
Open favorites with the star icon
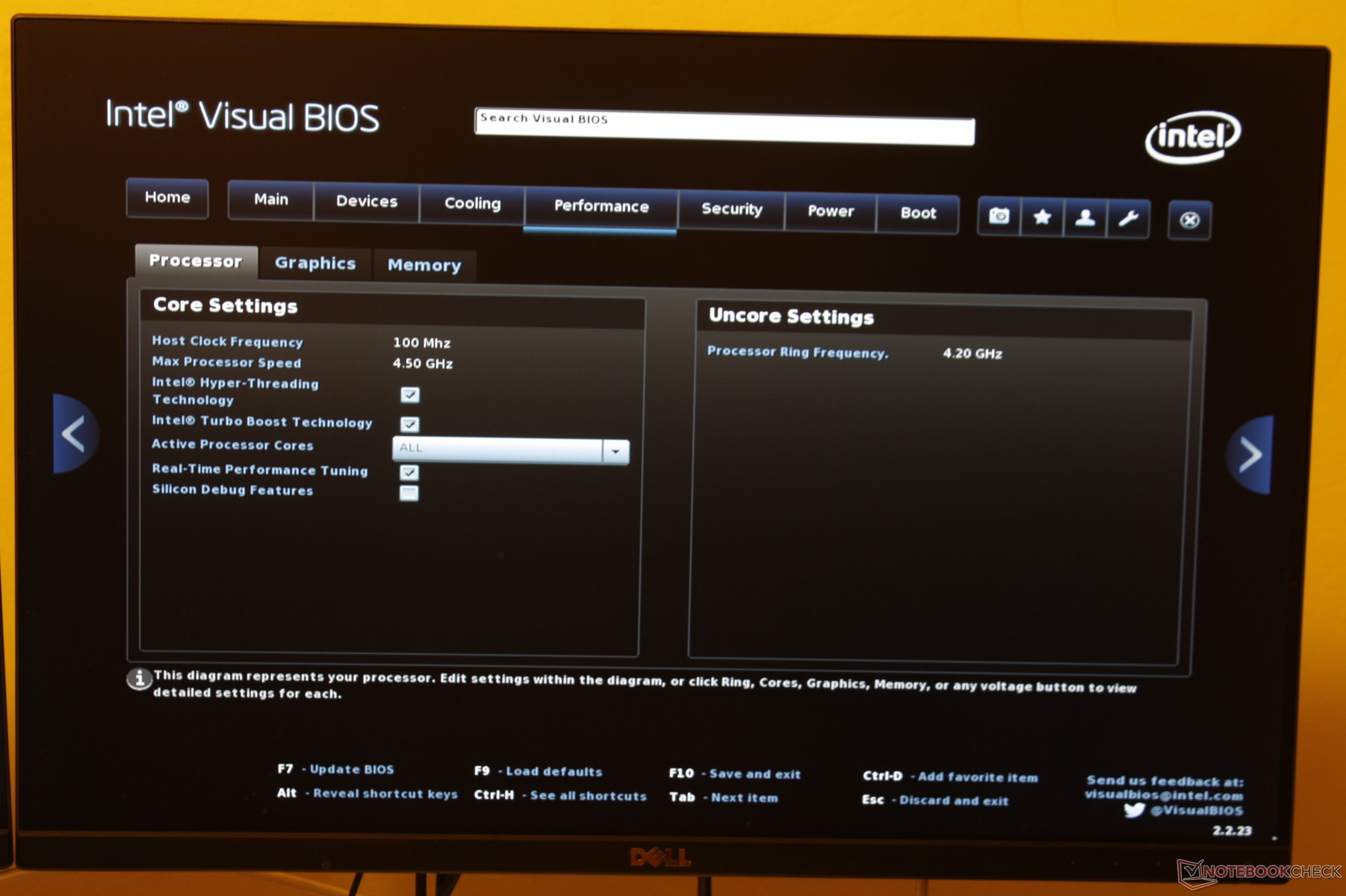(x=1042, y=217)
